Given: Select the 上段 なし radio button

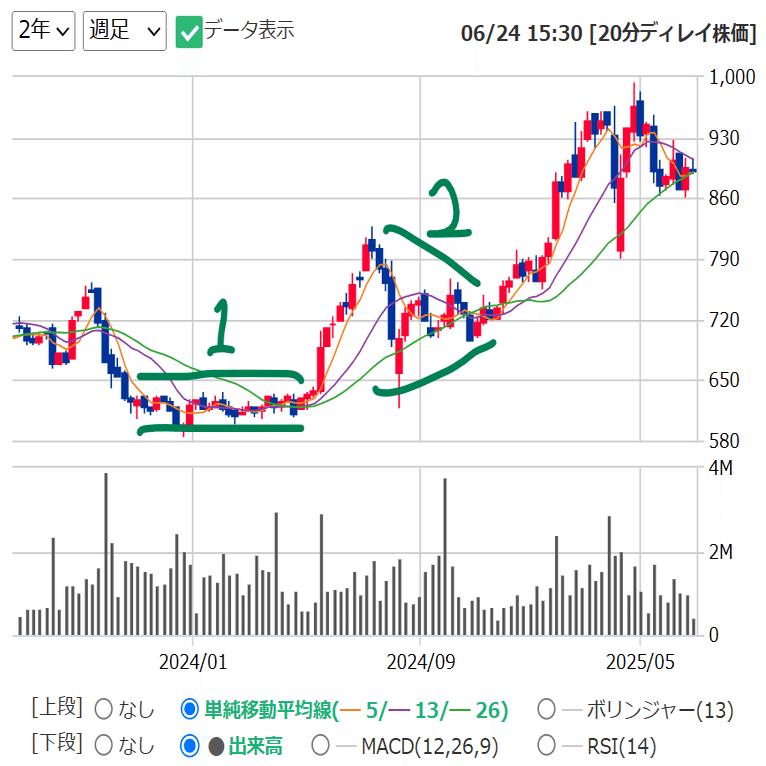Looking at the screenshot, I should [104, 709].
